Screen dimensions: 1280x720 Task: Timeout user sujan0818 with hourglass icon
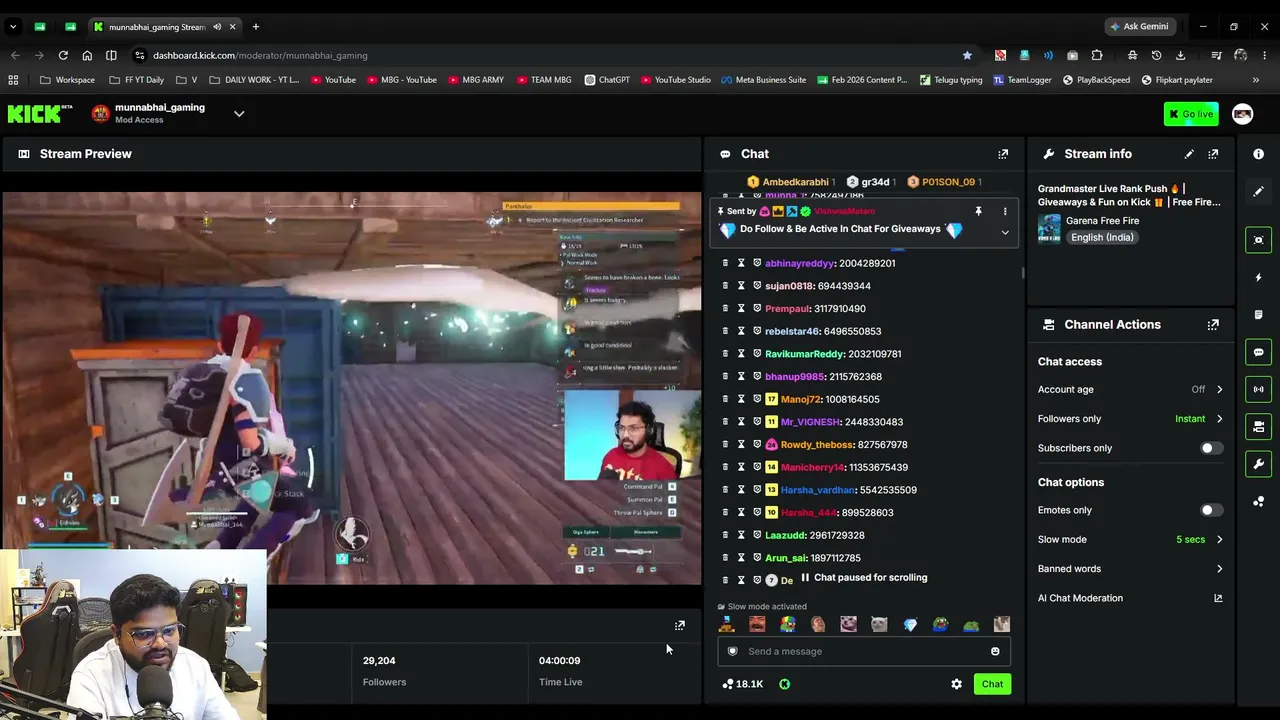pos(741,286)
